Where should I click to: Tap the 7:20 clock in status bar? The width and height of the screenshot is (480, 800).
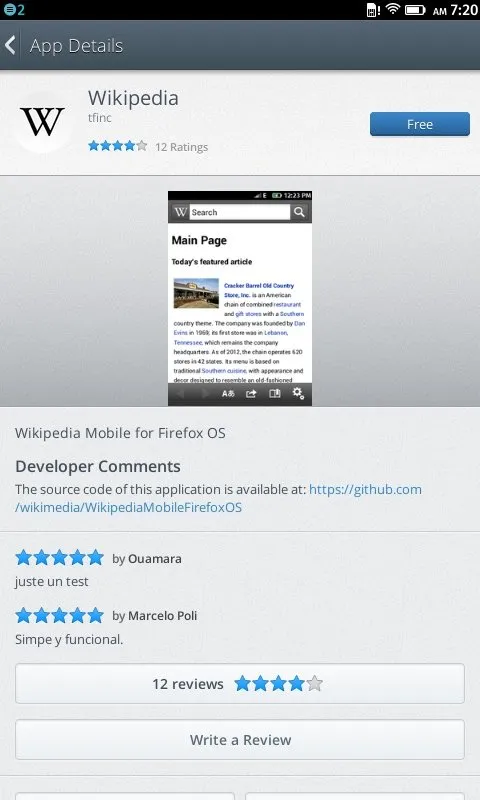(464, 10)
